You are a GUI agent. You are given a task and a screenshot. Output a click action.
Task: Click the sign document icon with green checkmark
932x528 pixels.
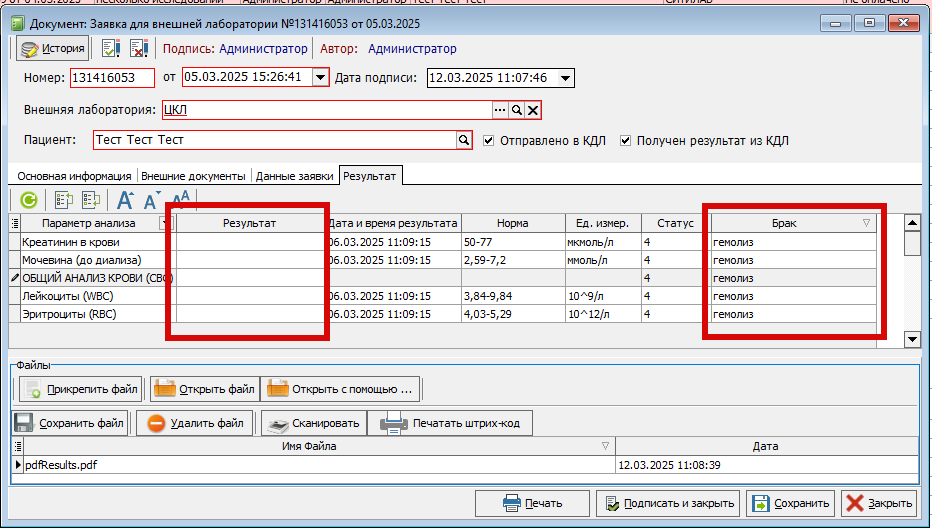click(111, 48)
